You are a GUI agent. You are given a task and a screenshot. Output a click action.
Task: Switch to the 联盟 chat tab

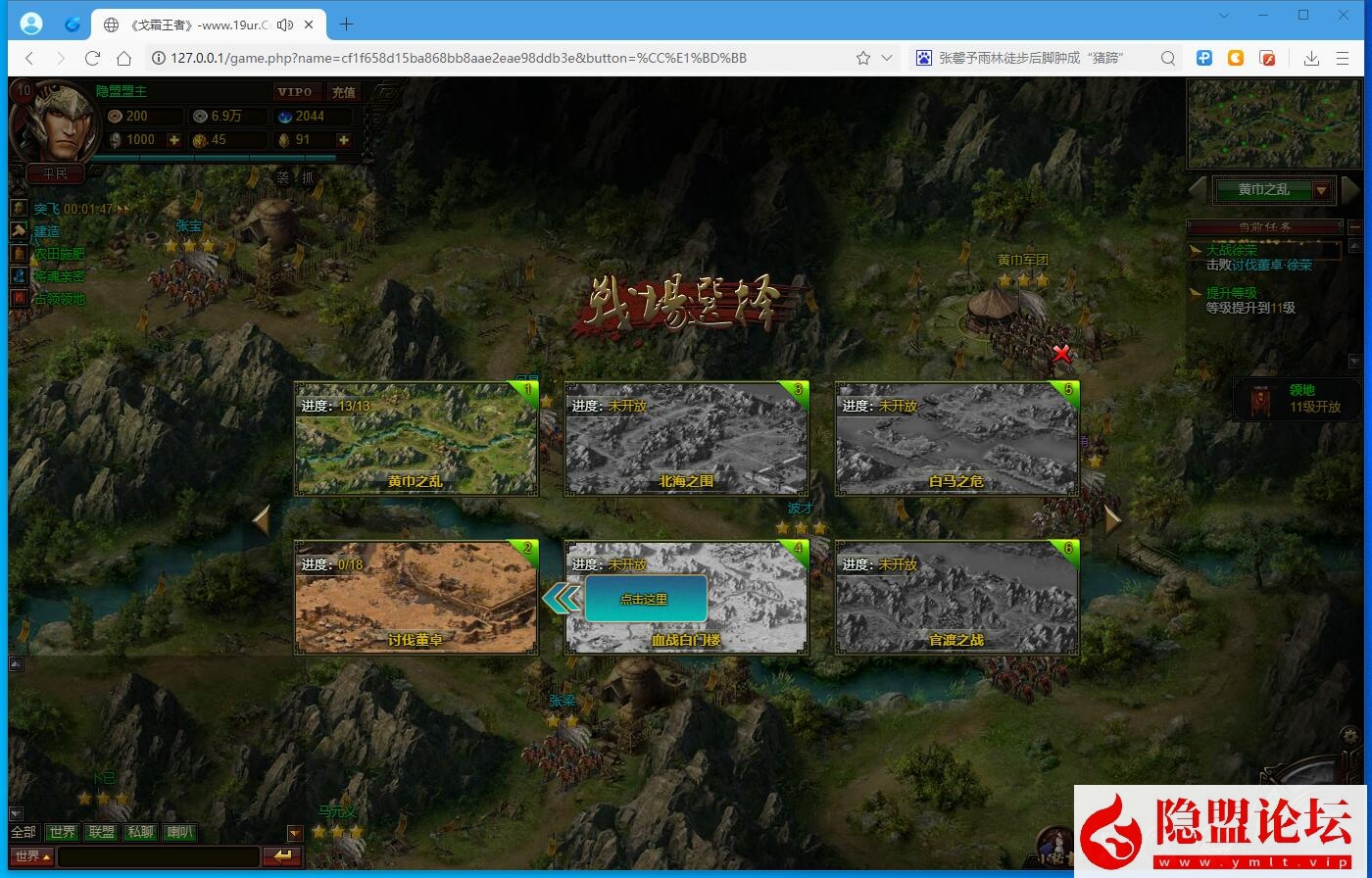pos(101,833)
